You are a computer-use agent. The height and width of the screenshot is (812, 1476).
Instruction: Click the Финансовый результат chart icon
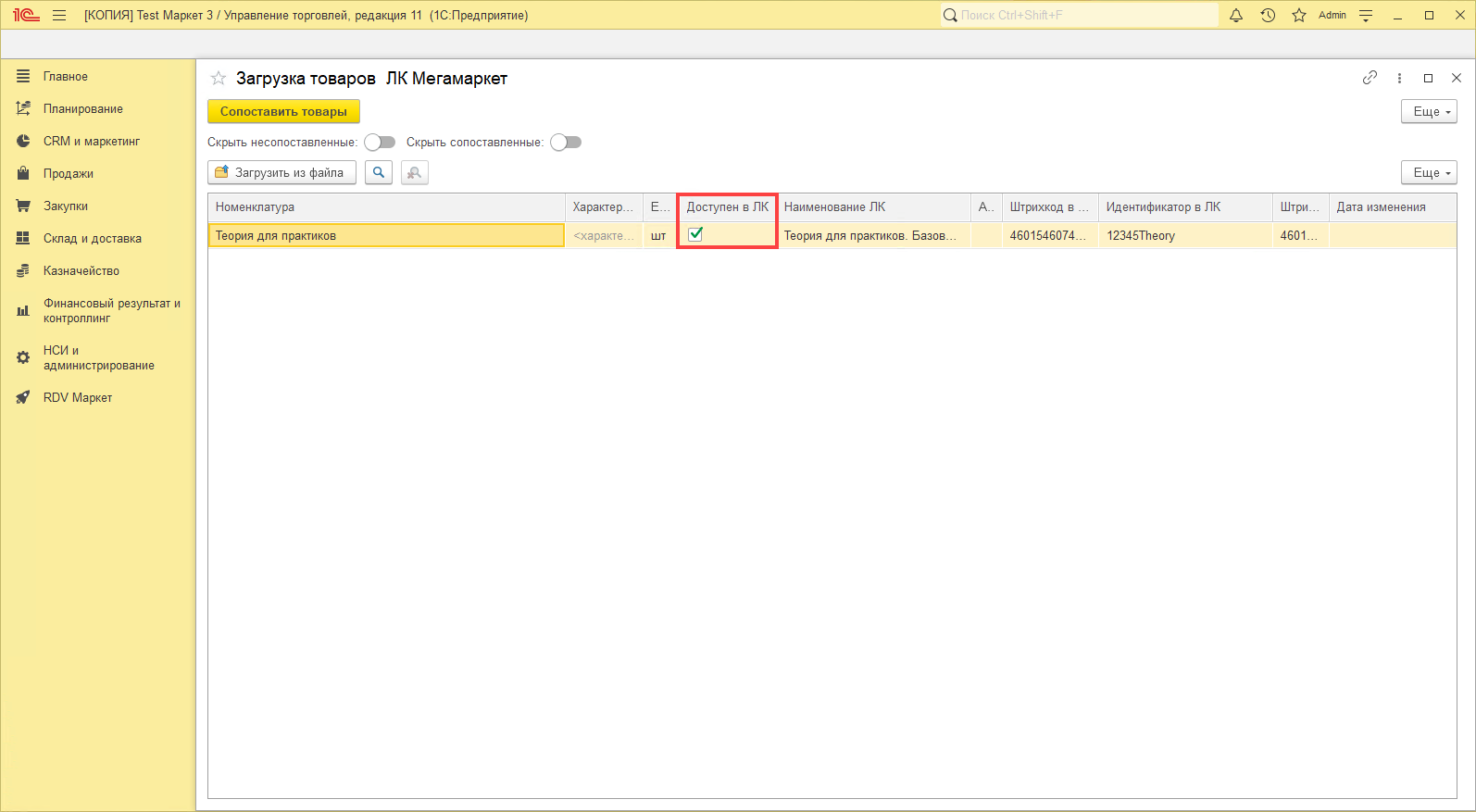(23, 310)
